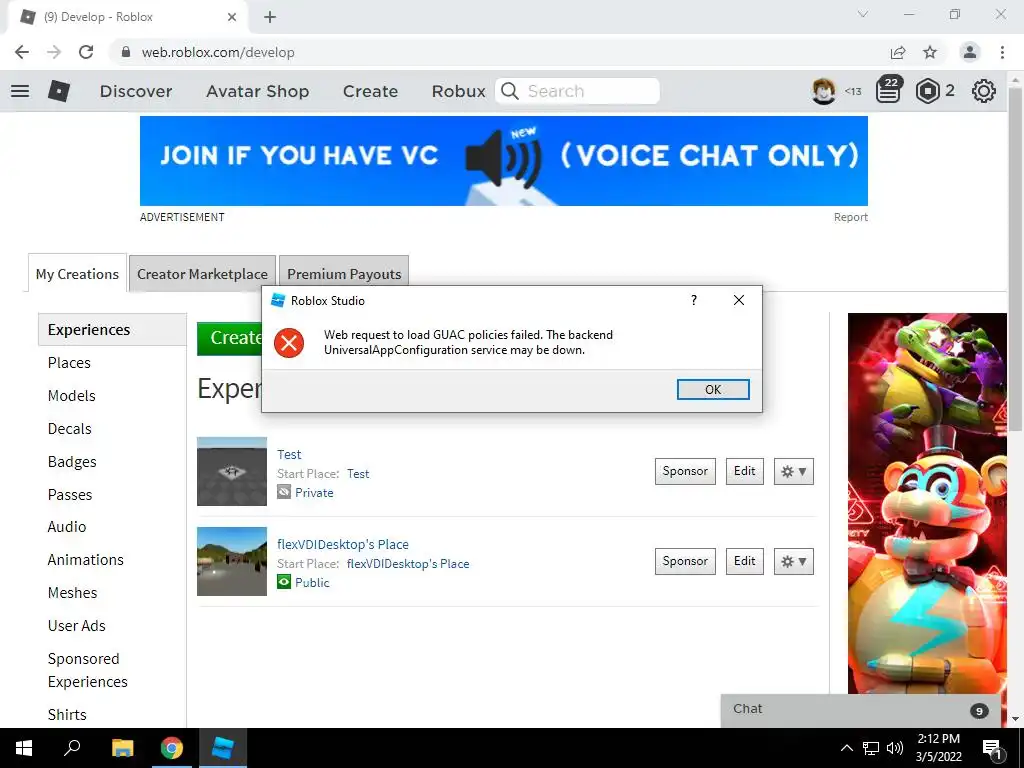Switch to Premium Payouts tab
The image size is (1024, 768).
[344, 274]
